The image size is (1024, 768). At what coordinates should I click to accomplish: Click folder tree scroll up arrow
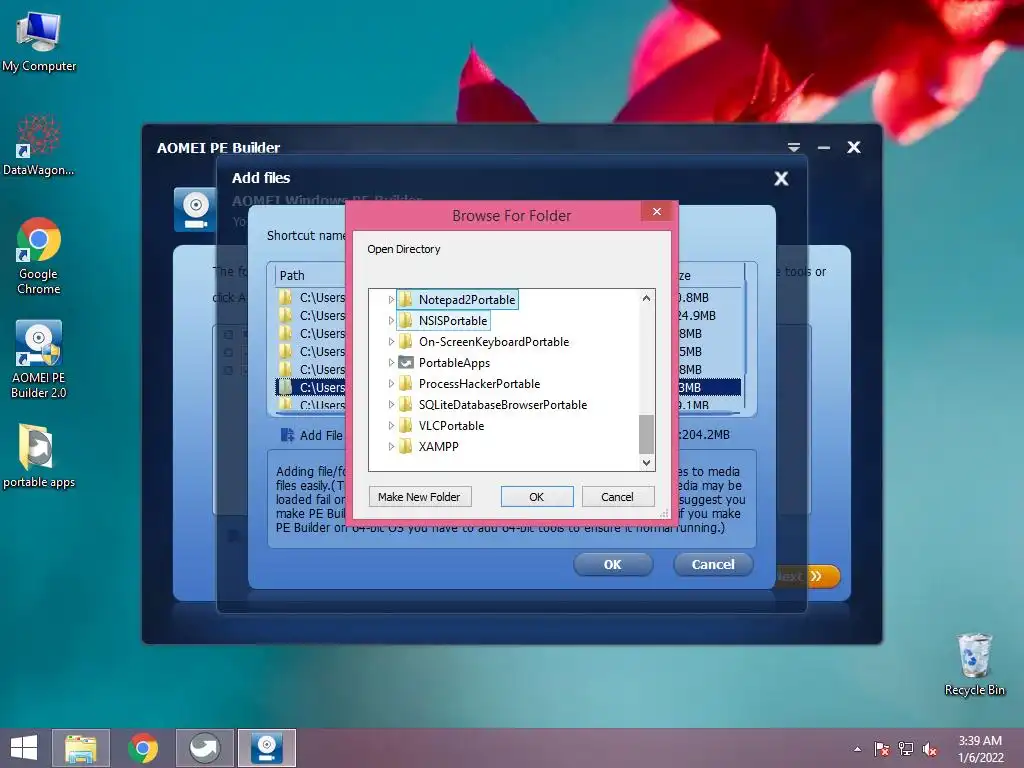click(646, 298)
